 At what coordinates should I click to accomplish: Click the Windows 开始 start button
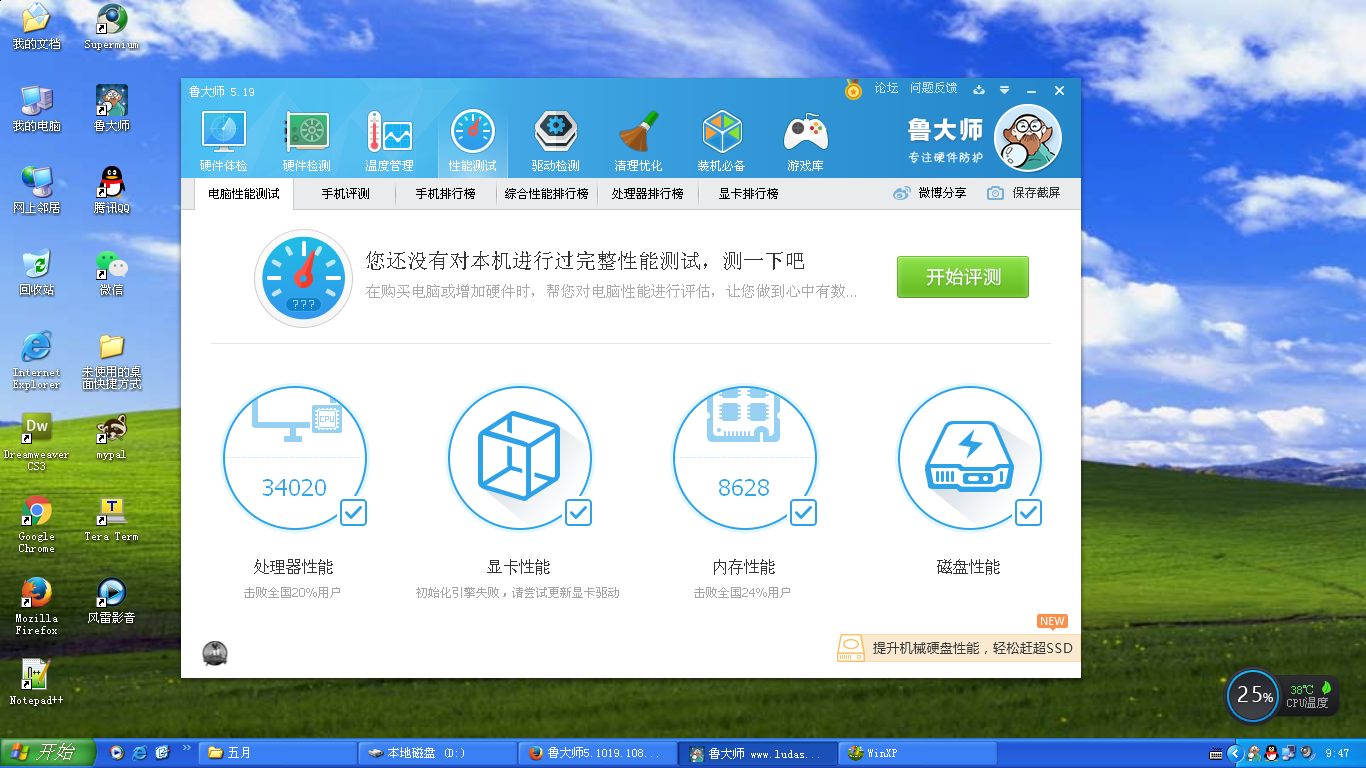tap(48, 753)
